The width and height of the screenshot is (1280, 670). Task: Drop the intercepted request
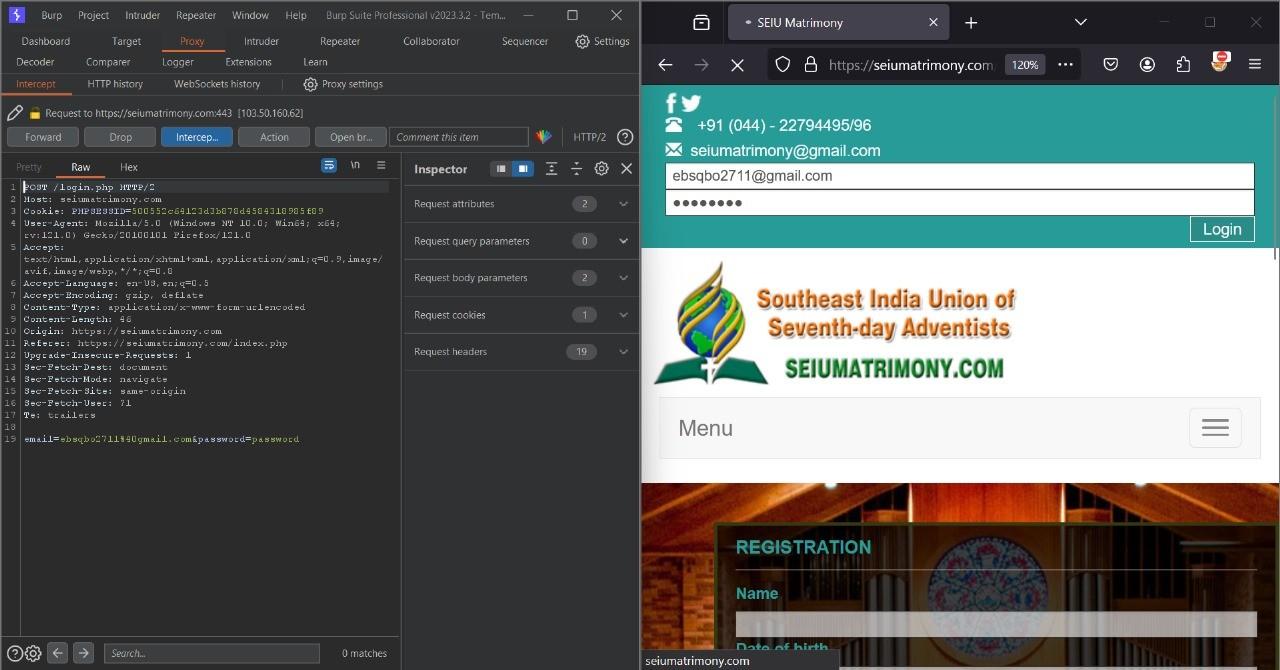click(x=120, y=137)
